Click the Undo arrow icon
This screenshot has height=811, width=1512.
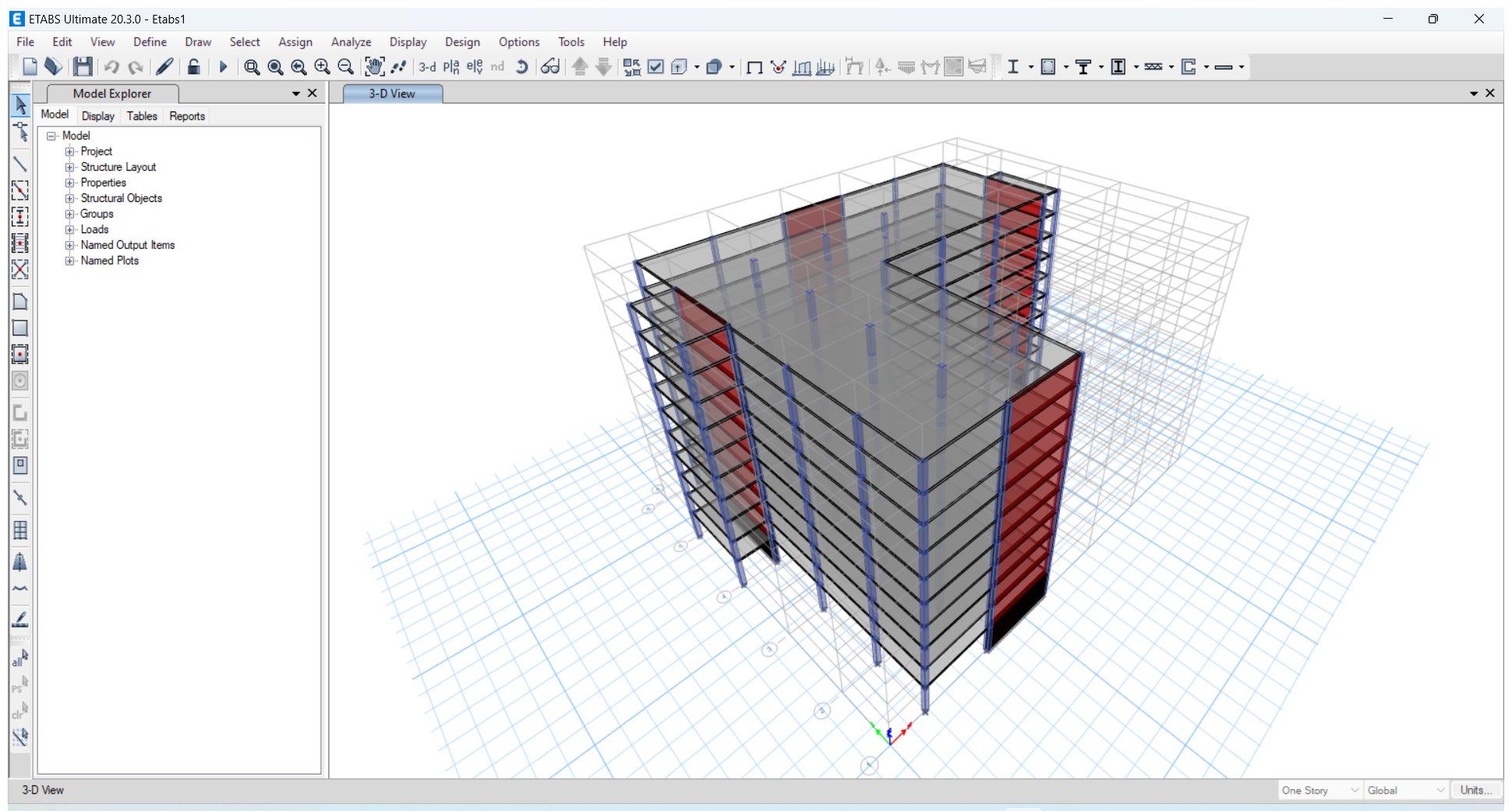tap(111, 67)
